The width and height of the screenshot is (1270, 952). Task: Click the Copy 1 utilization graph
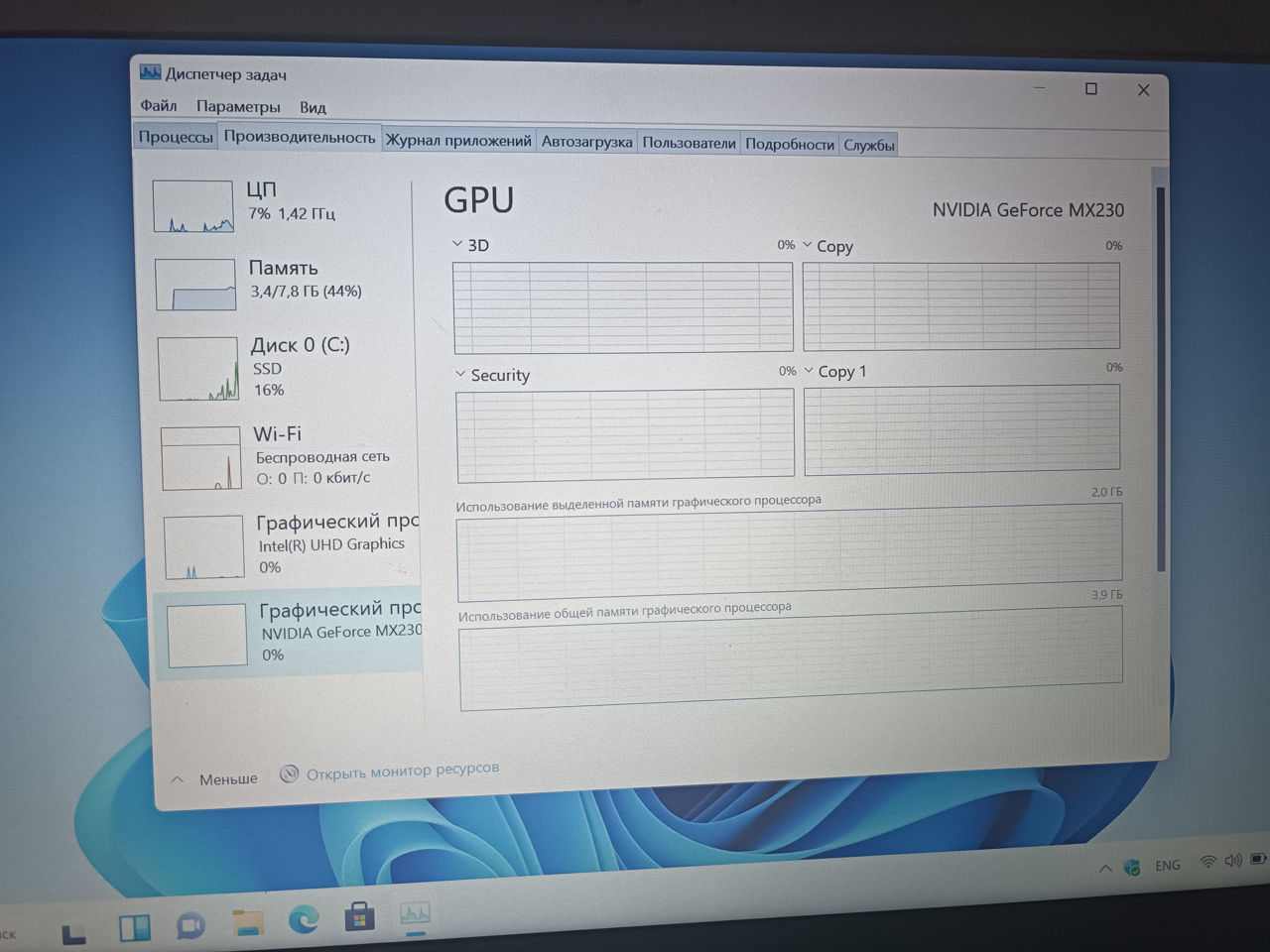(962, 429)
